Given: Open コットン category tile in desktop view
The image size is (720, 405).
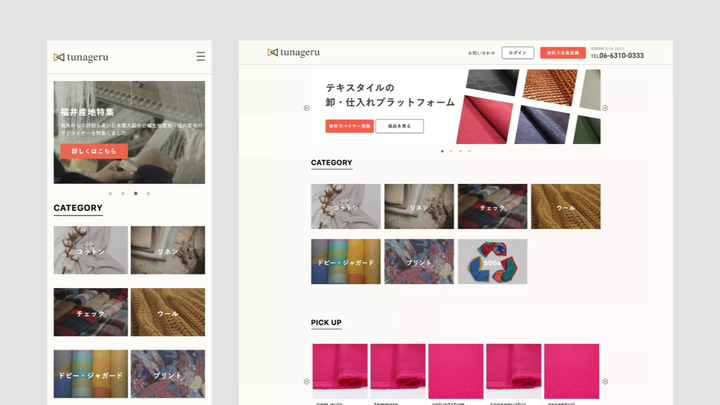Looking at the screenshot, I should coord(346,207).
